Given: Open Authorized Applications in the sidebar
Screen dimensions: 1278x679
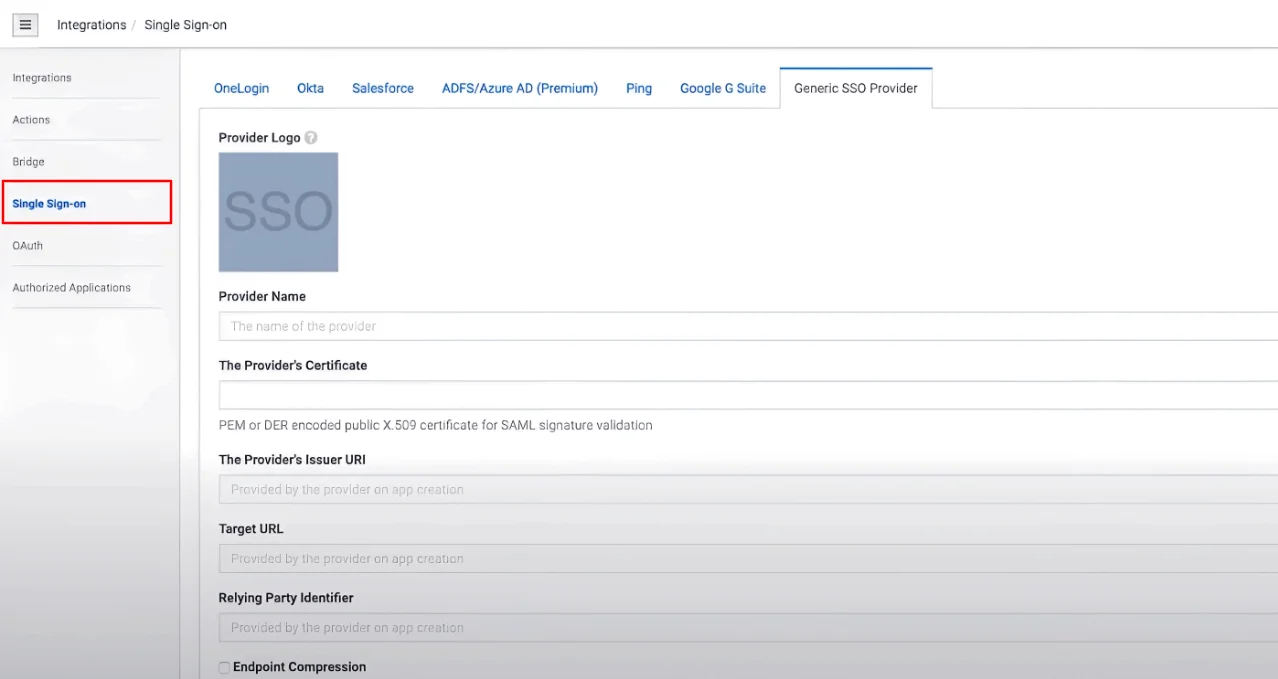Looking at the screenshot, I should (x=71, y=288).
